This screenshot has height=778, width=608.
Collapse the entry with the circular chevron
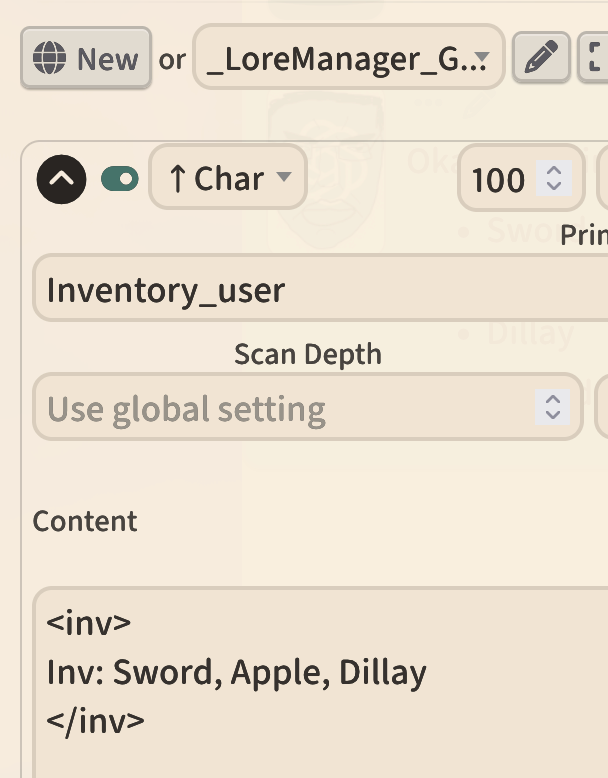[x=62, y=180]
